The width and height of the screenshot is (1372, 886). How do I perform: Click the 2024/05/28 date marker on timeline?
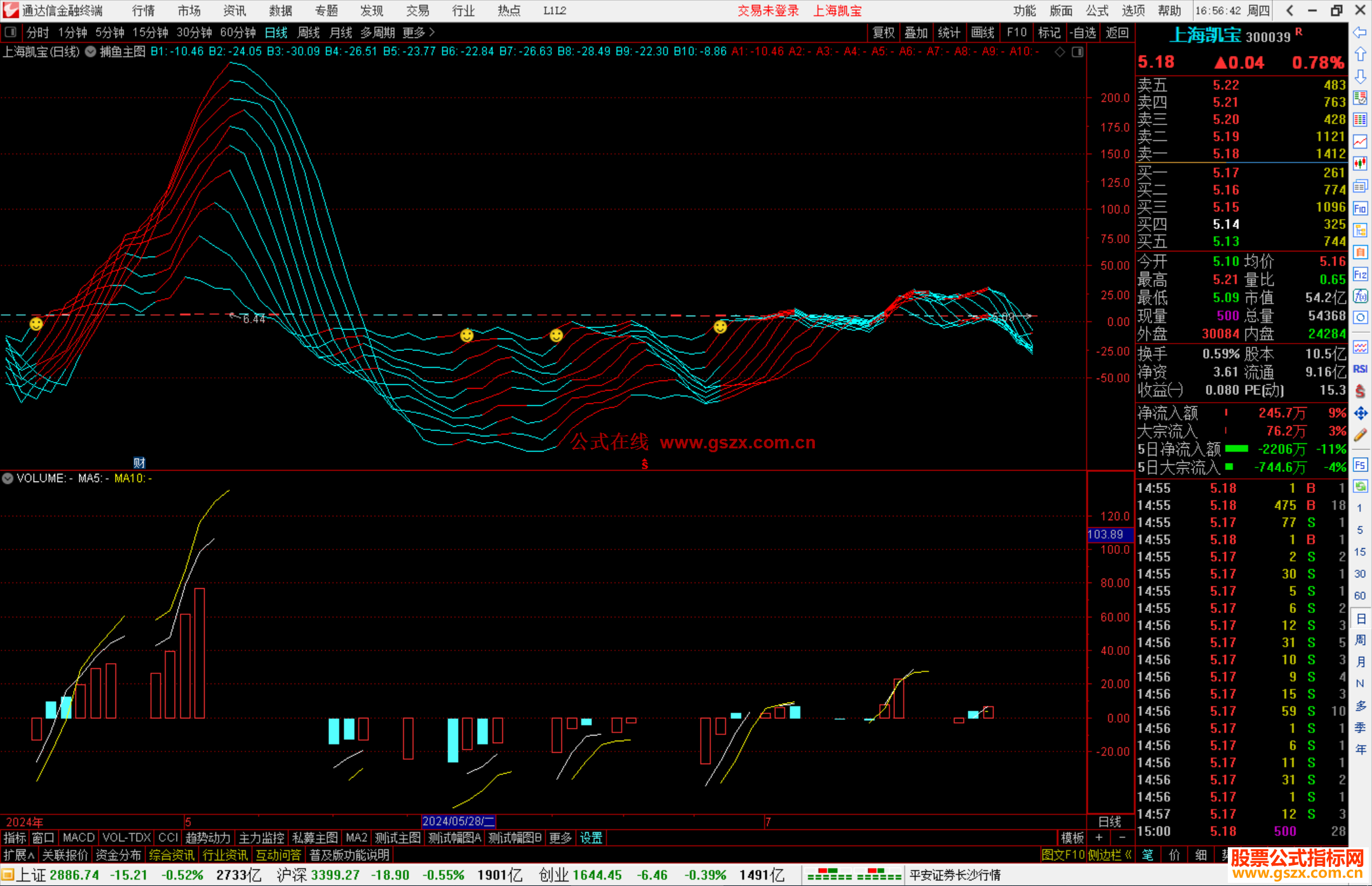(x=458, y=821)
